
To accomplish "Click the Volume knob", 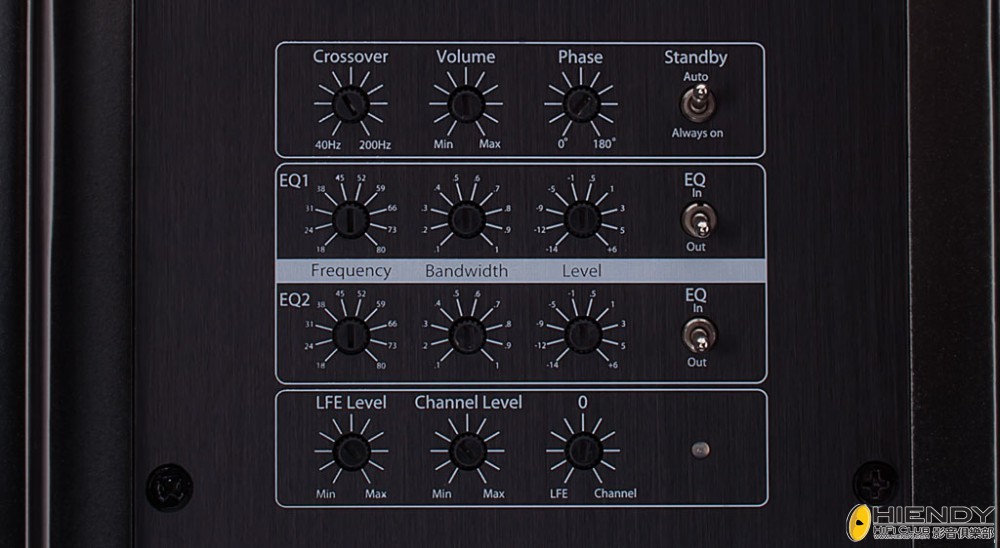I will (465, 104).
